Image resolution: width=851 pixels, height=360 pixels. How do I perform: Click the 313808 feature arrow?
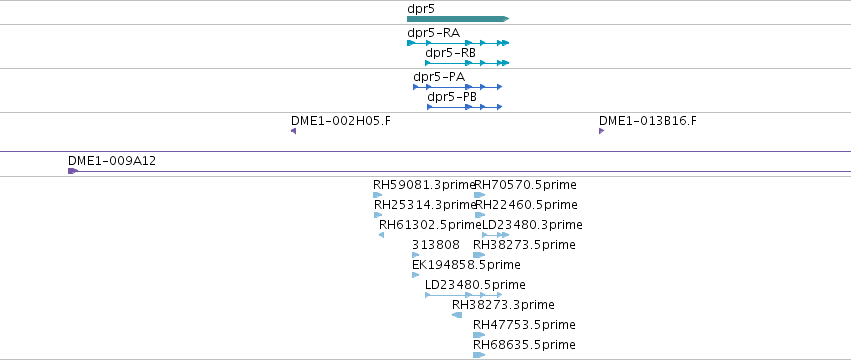coord(415,255)
